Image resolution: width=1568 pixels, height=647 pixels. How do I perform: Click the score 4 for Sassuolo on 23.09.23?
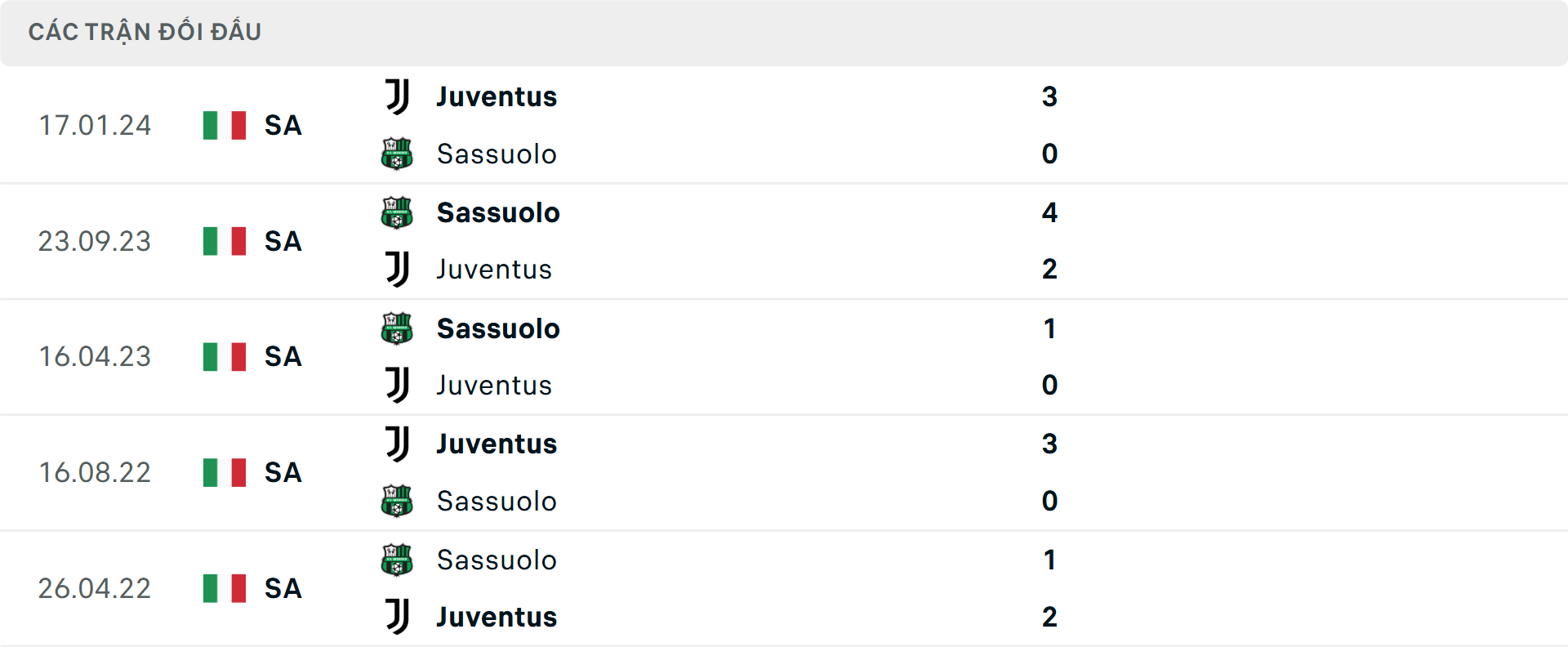(1051, 212)
